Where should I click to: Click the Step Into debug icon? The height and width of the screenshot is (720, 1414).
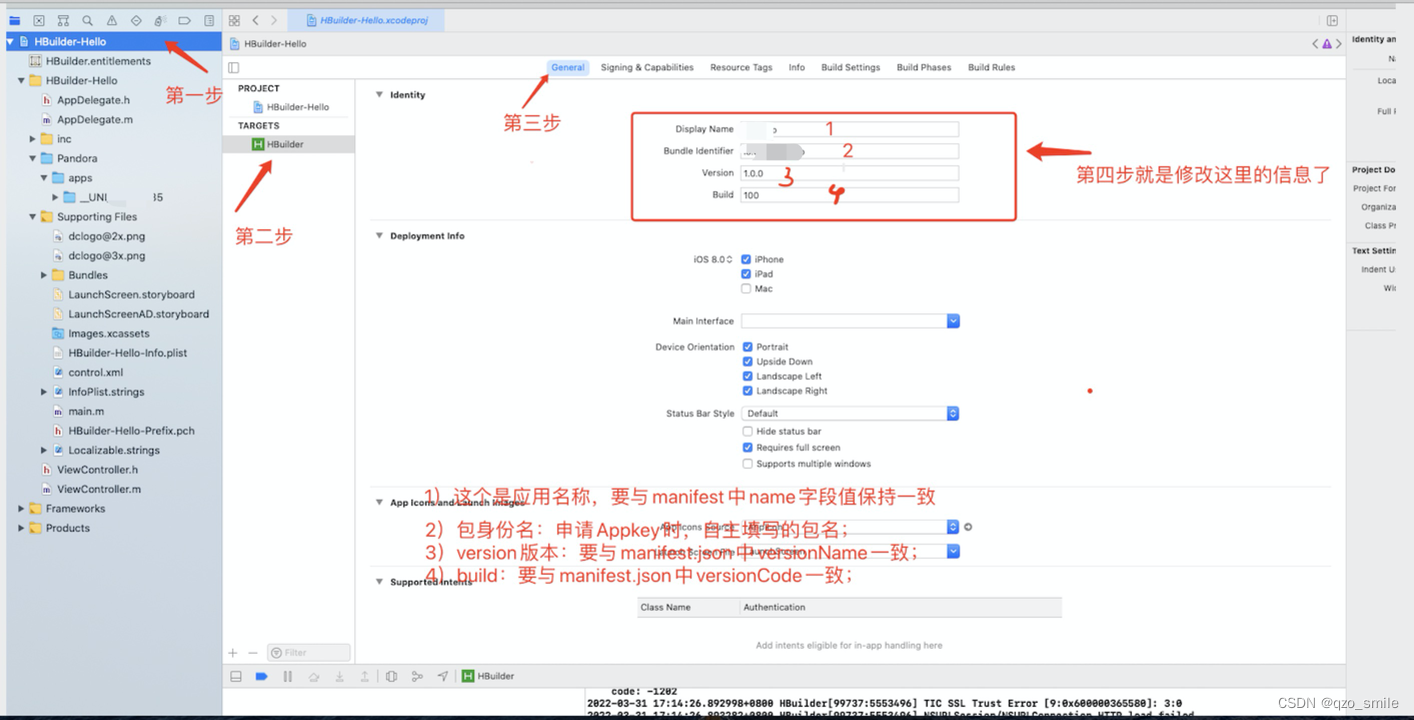point(340,676)
